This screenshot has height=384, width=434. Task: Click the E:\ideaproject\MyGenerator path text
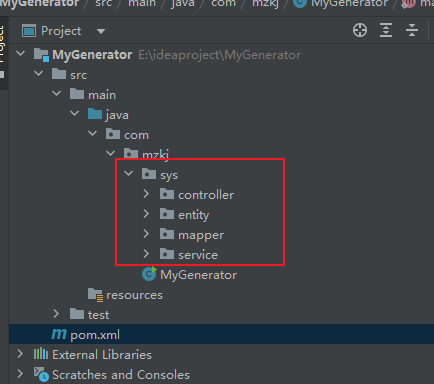pos(220,55)
